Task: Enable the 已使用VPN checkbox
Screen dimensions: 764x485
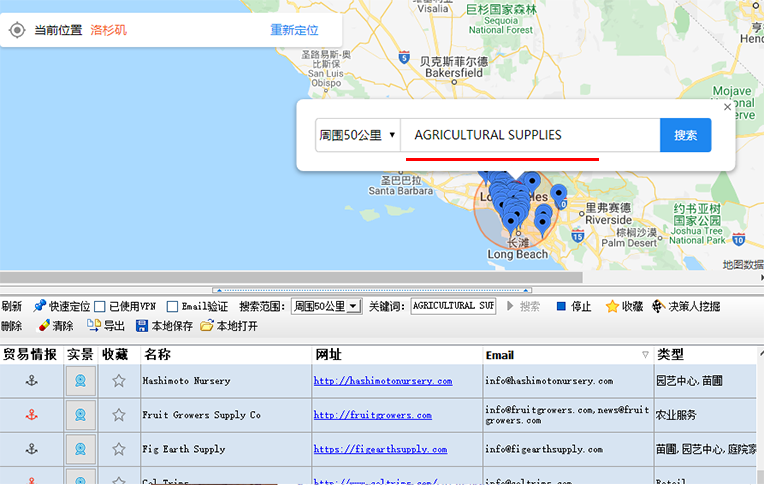Action: pyautogui.click(x=100, y=306)
